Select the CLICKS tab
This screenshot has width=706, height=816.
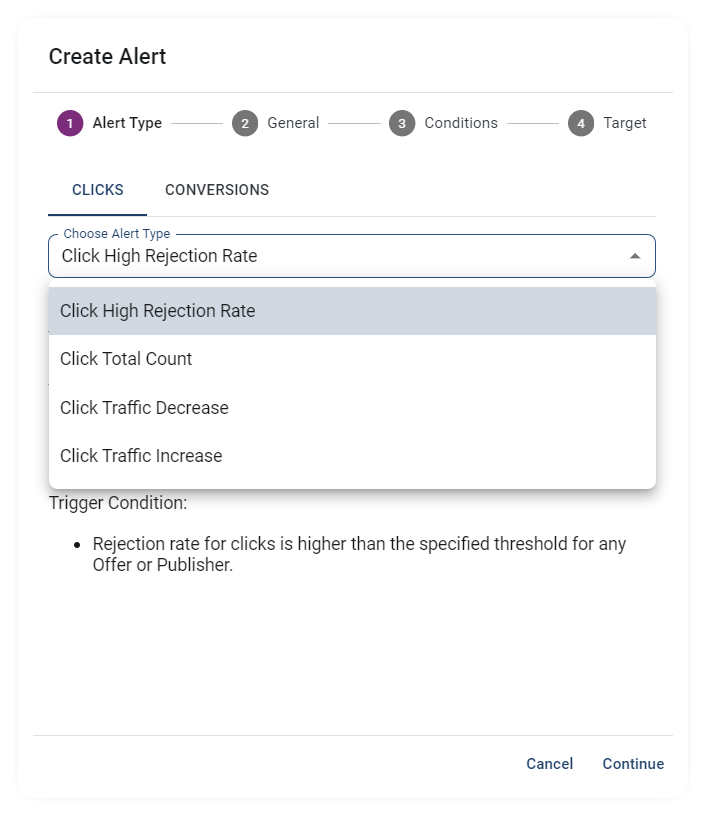pos(96,190)
